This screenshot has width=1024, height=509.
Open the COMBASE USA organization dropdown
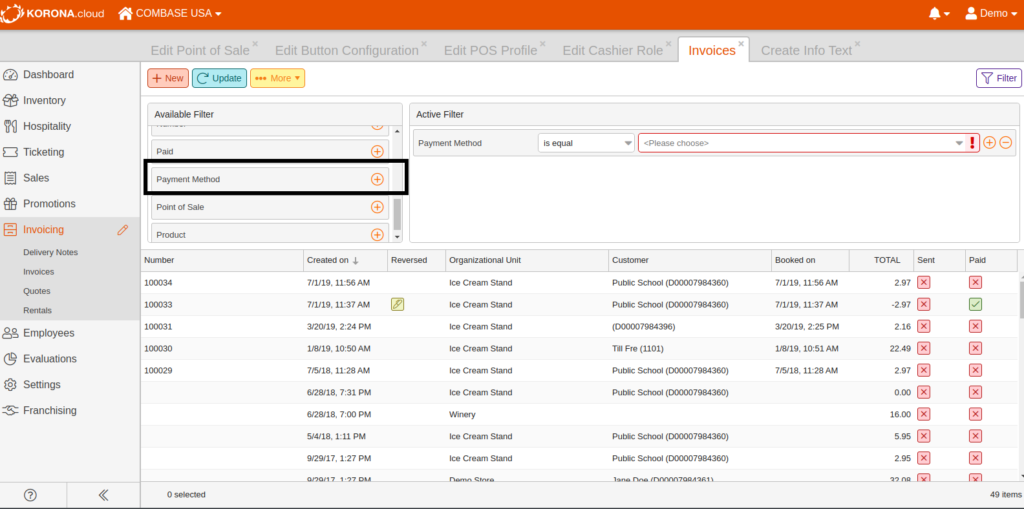170,14
